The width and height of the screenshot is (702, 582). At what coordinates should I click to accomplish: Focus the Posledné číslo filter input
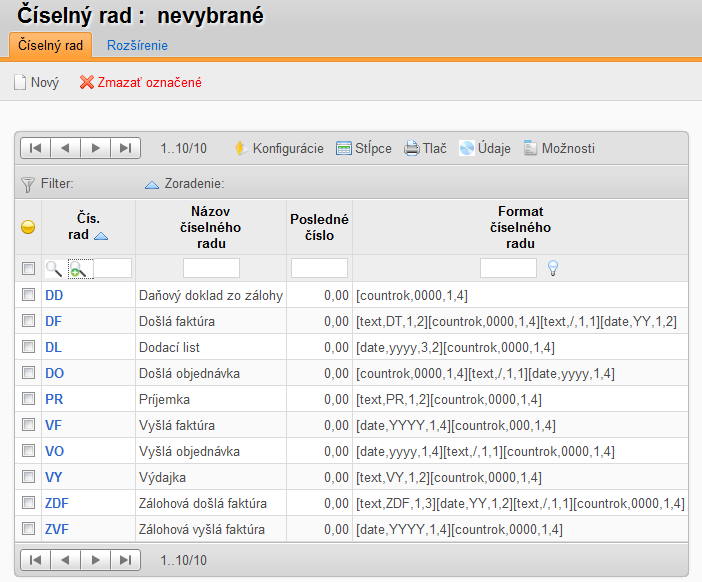pos(319,268)
